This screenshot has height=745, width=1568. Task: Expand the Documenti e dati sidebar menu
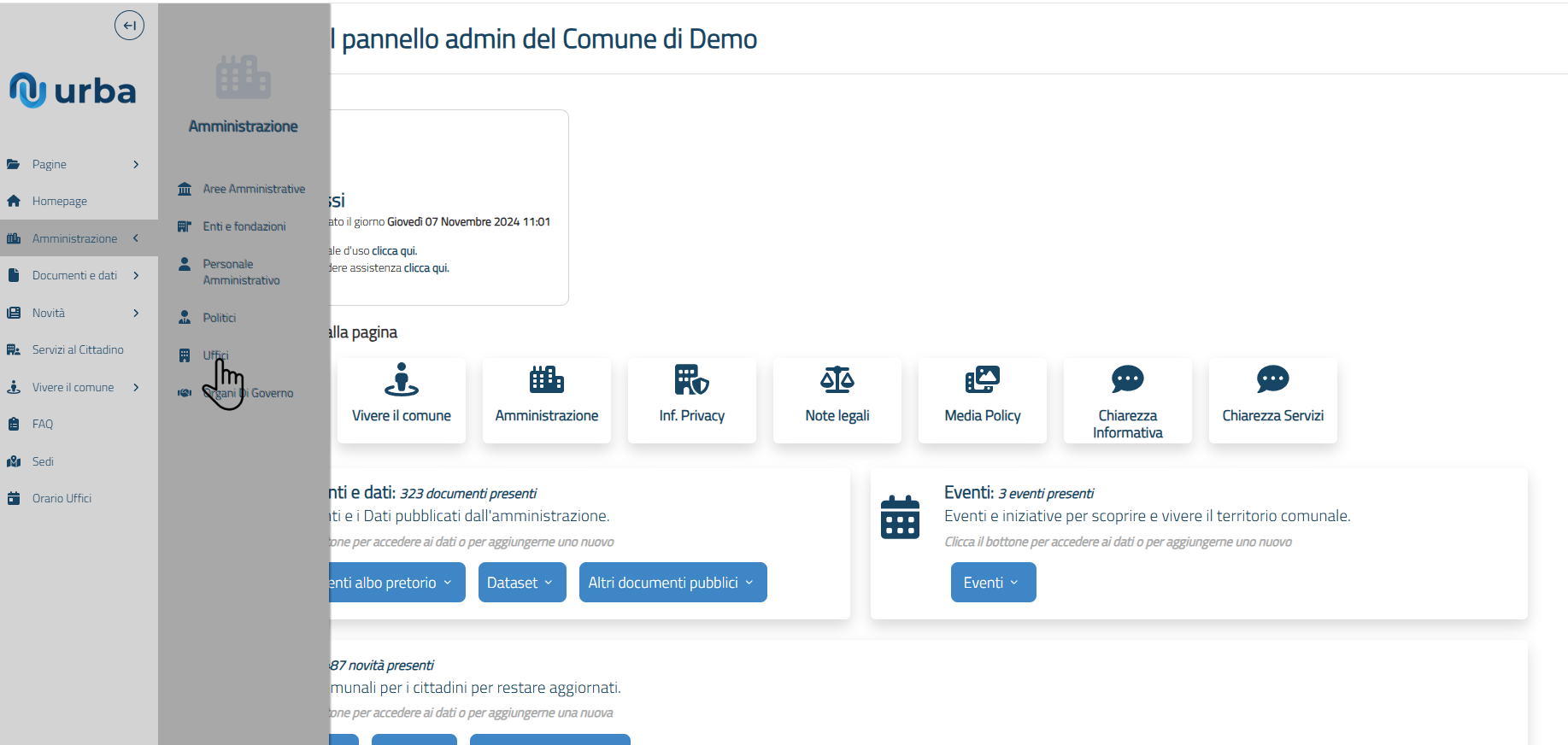73,275
